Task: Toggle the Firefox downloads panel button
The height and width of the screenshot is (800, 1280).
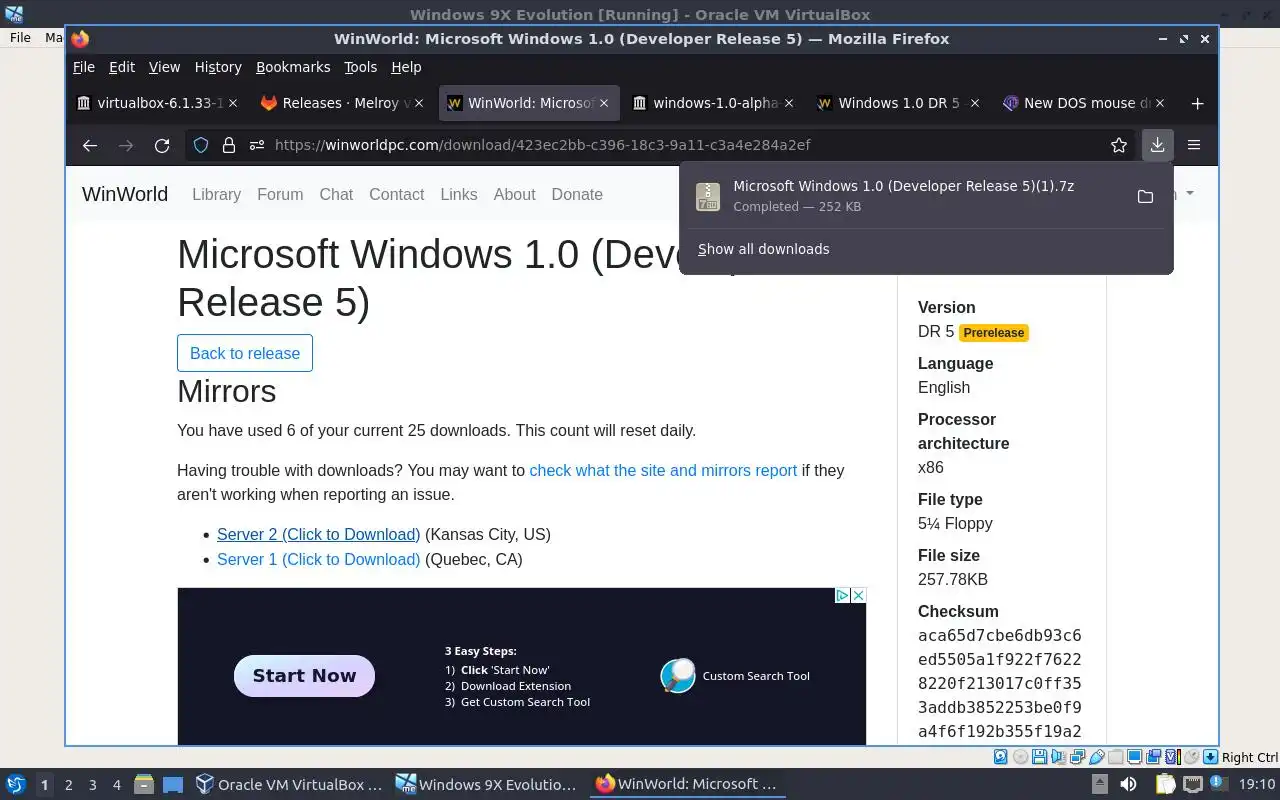Action: click(1157, 145)
